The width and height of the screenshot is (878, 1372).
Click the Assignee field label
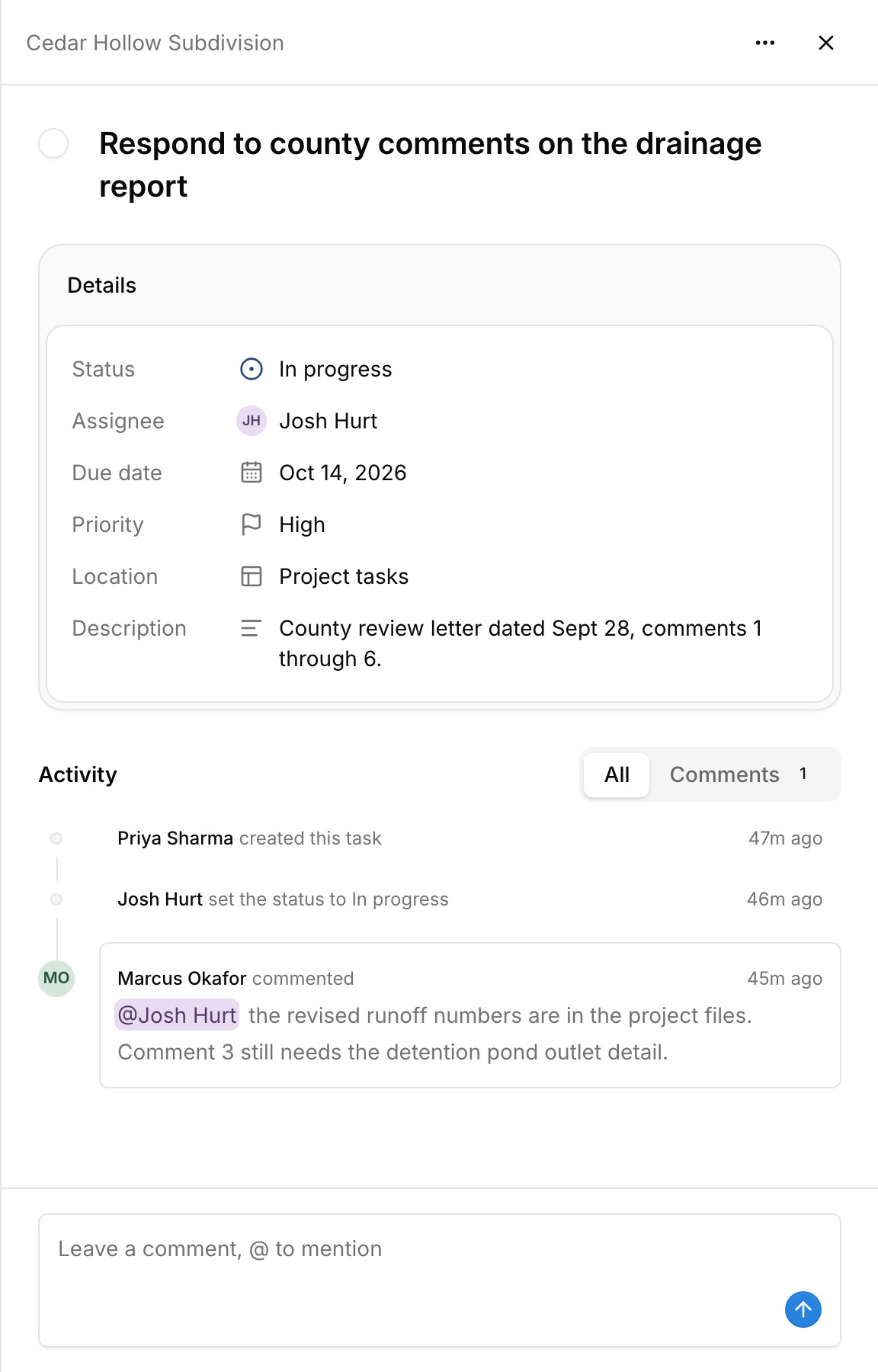point(118,421)
